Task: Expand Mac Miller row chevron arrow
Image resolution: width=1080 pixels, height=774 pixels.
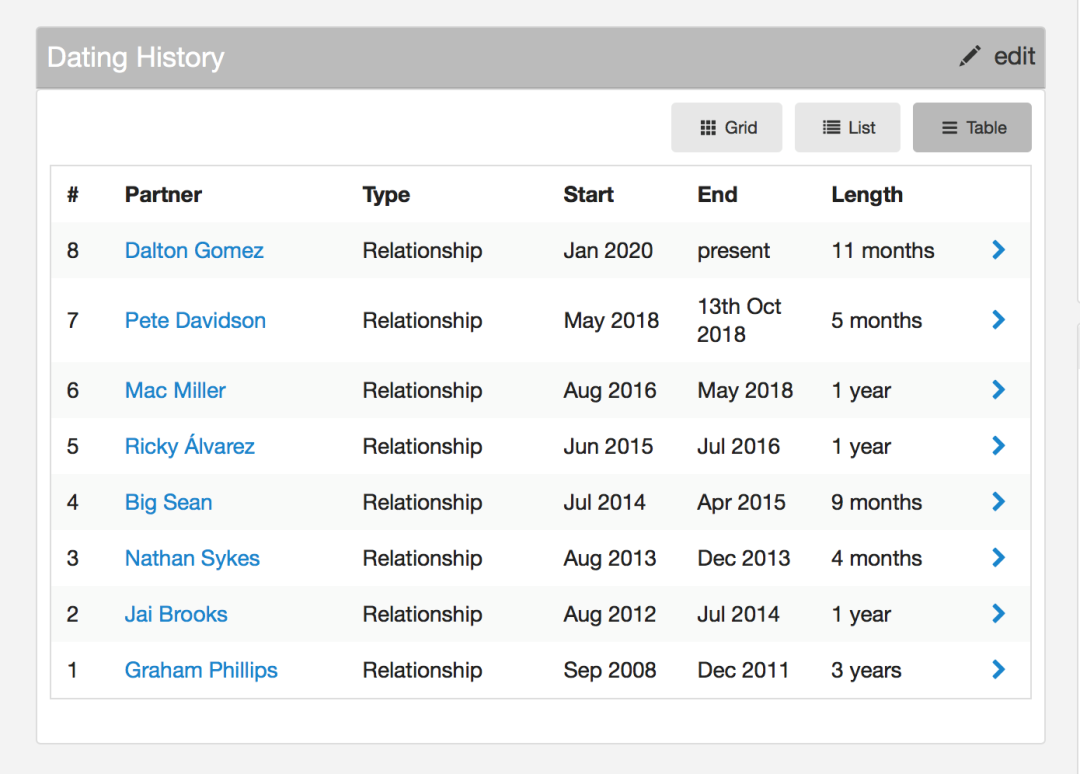Action: tap(999, 390)
